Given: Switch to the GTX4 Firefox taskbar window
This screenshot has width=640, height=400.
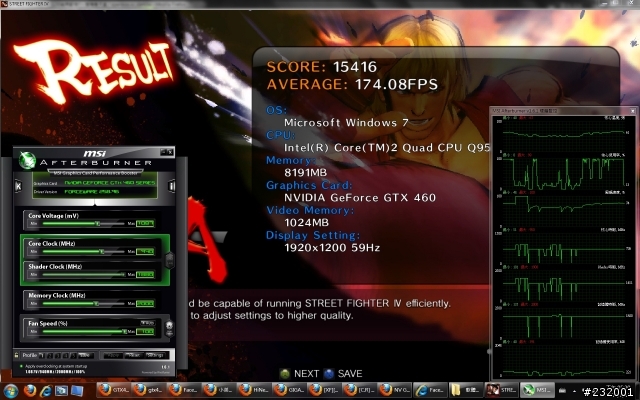Looking at the screenshot, I should [x=113, y=390].
